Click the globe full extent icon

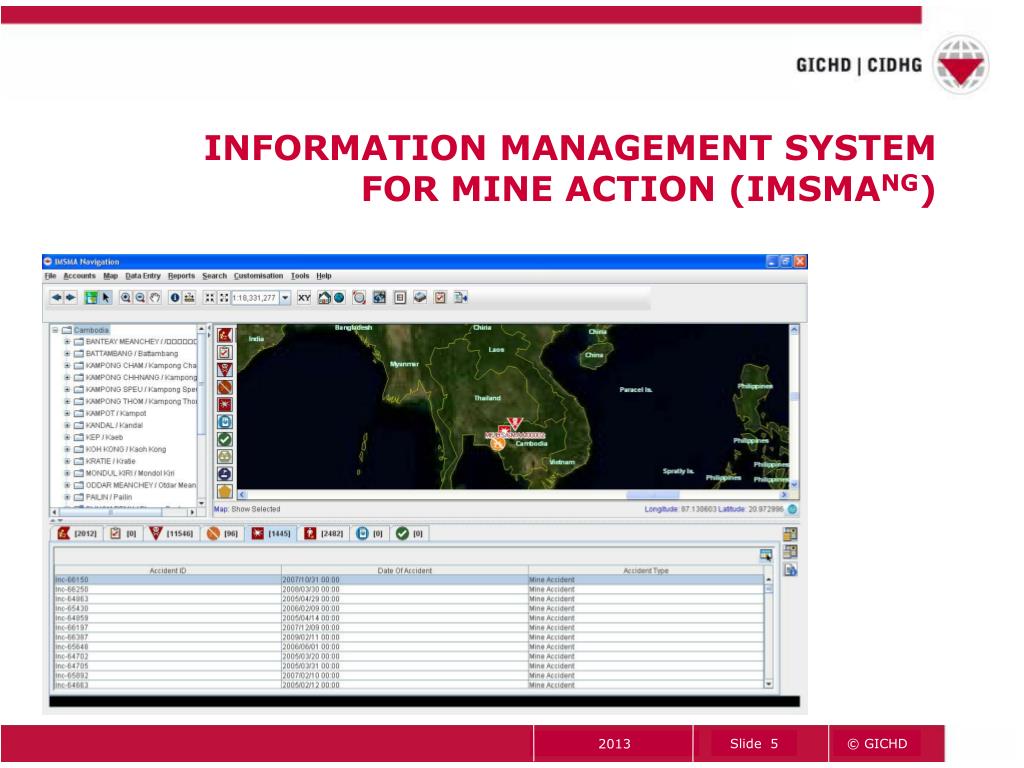(x=339, y=298)
